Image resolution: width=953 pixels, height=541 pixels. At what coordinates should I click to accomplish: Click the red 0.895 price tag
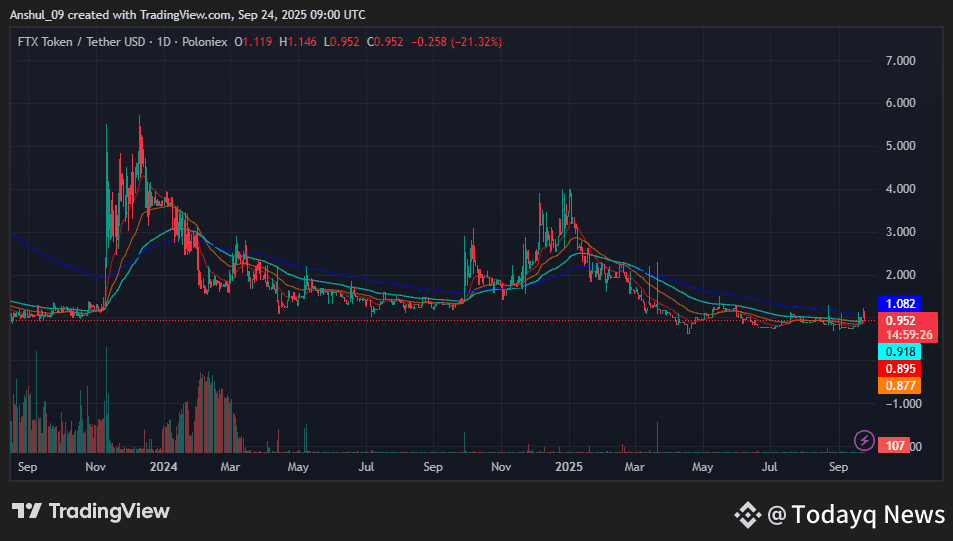pyautogui.click(x=895, y=369)
